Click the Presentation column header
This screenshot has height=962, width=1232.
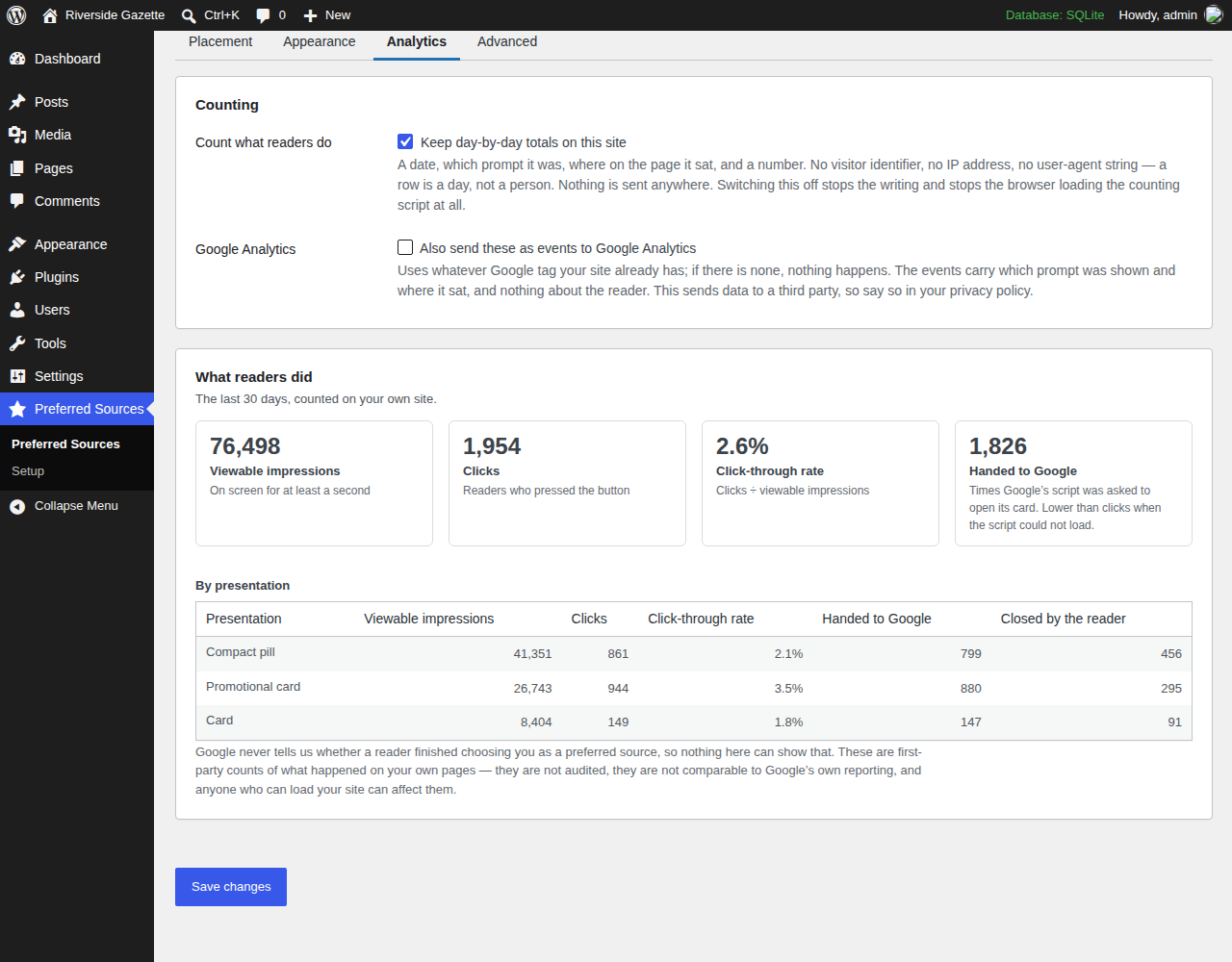click(244, 619)
